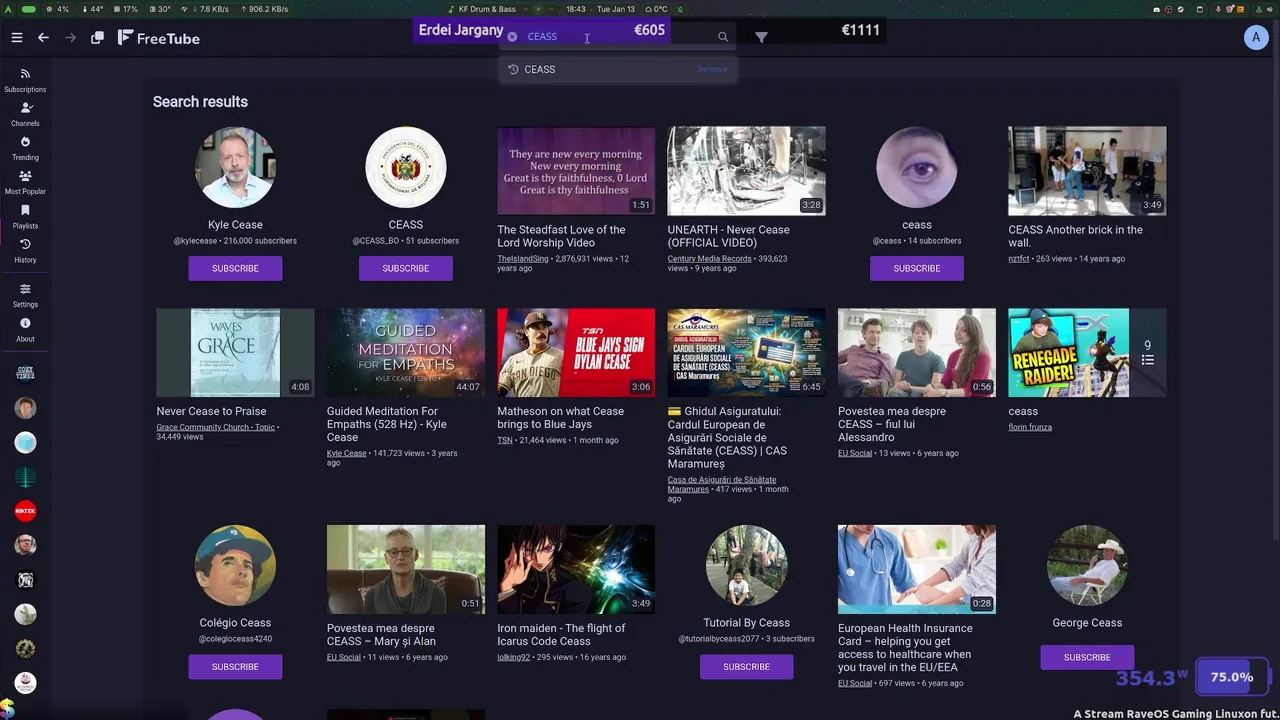Subscribe to Kyle Cease
The width and height of the screenshot is (1280, 720).
click(x=235, y=268)
